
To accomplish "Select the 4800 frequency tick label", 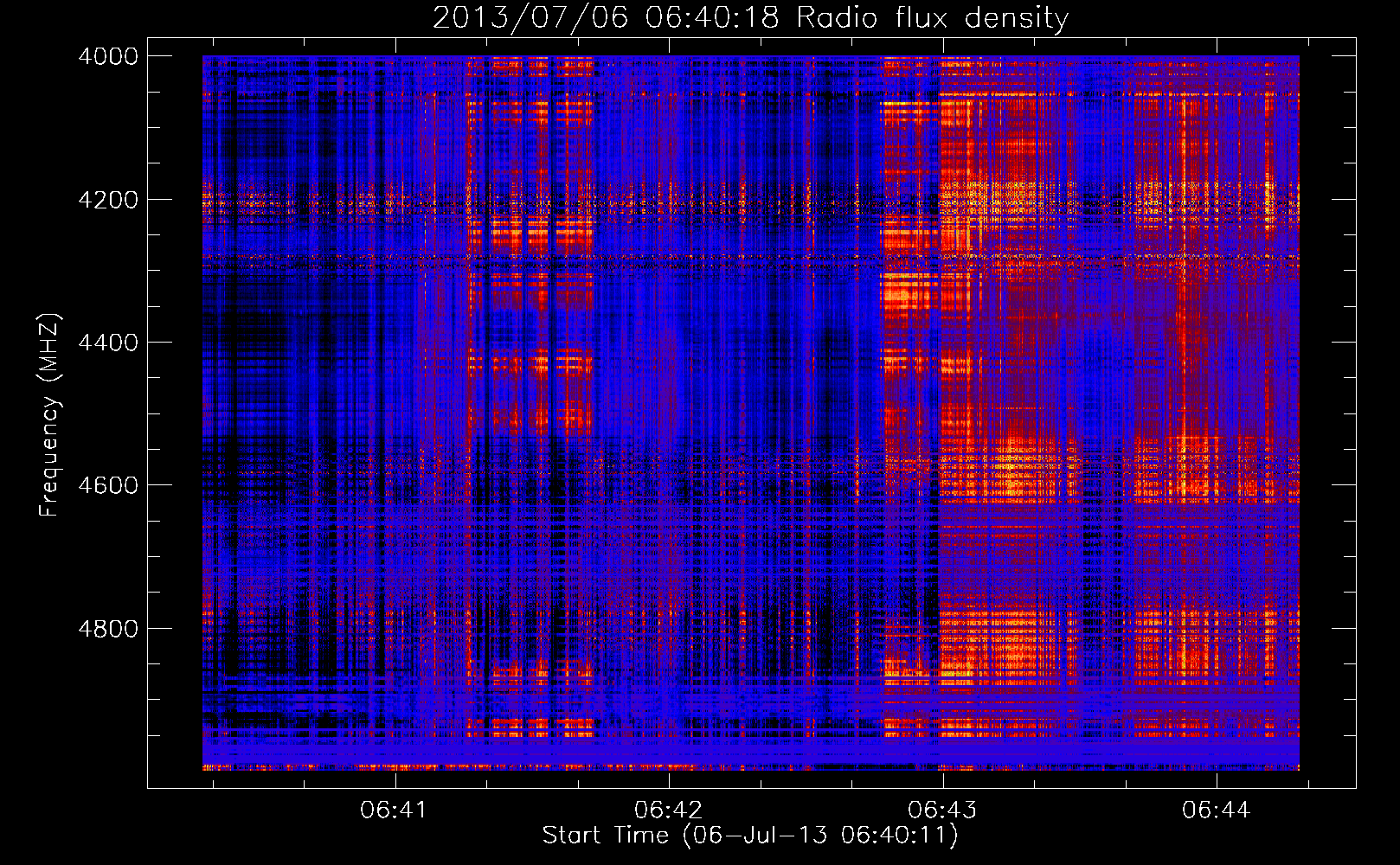I will [108, 629].
